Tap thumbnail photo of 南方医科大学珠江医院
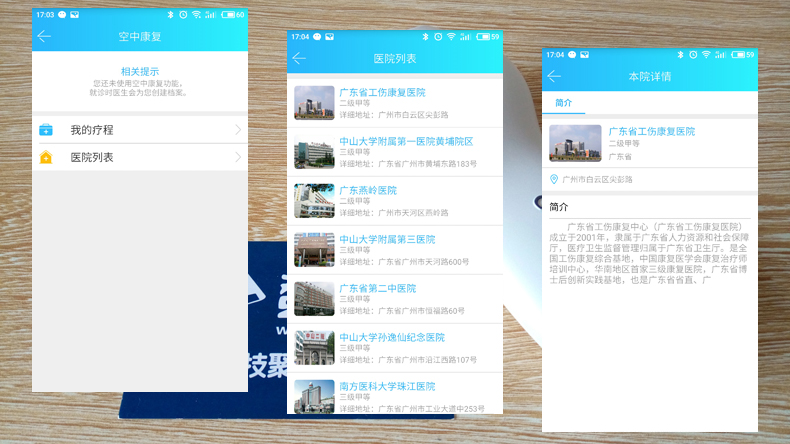 [314, 397]
